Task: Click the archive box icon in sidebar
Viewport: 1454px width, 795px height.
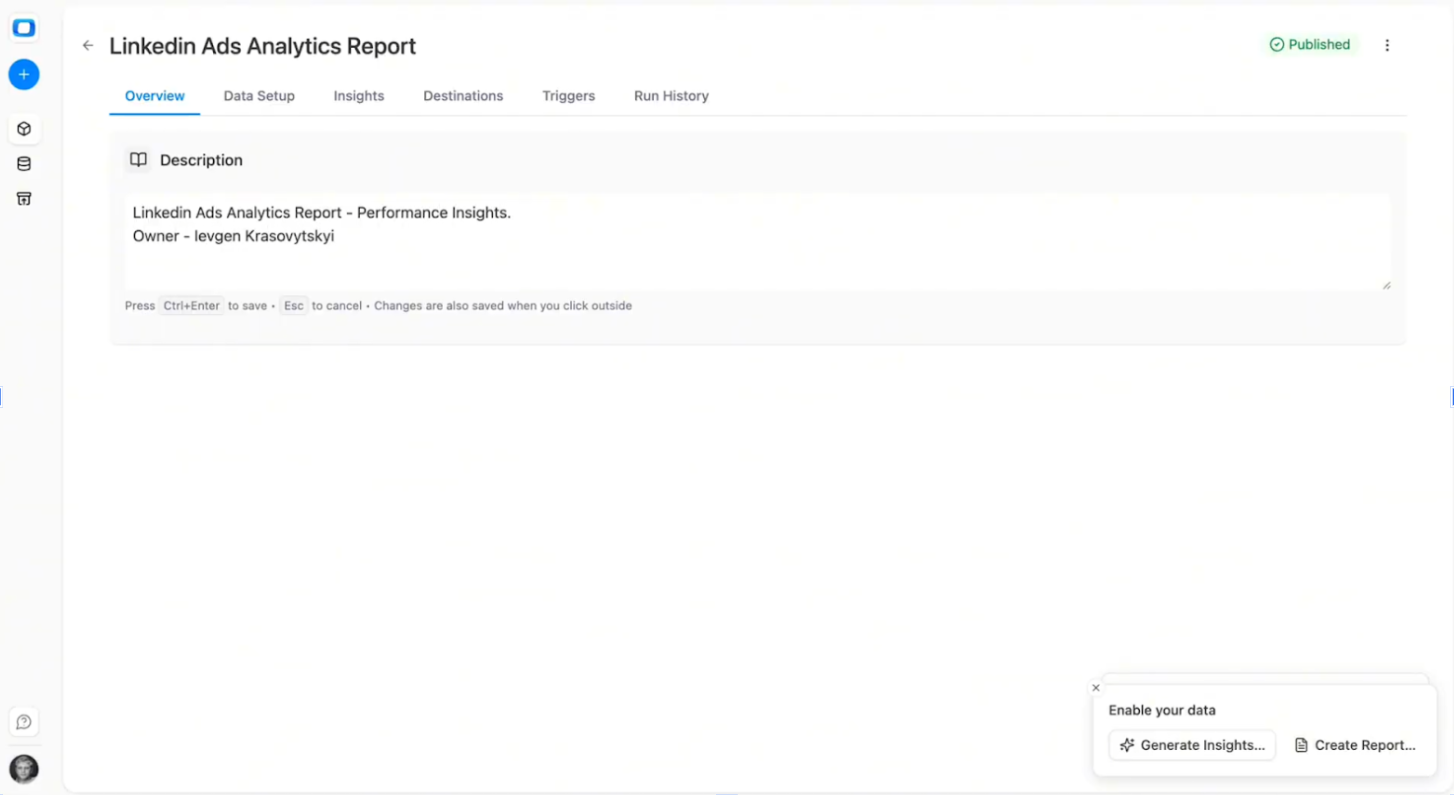Action: pos(23,198)
